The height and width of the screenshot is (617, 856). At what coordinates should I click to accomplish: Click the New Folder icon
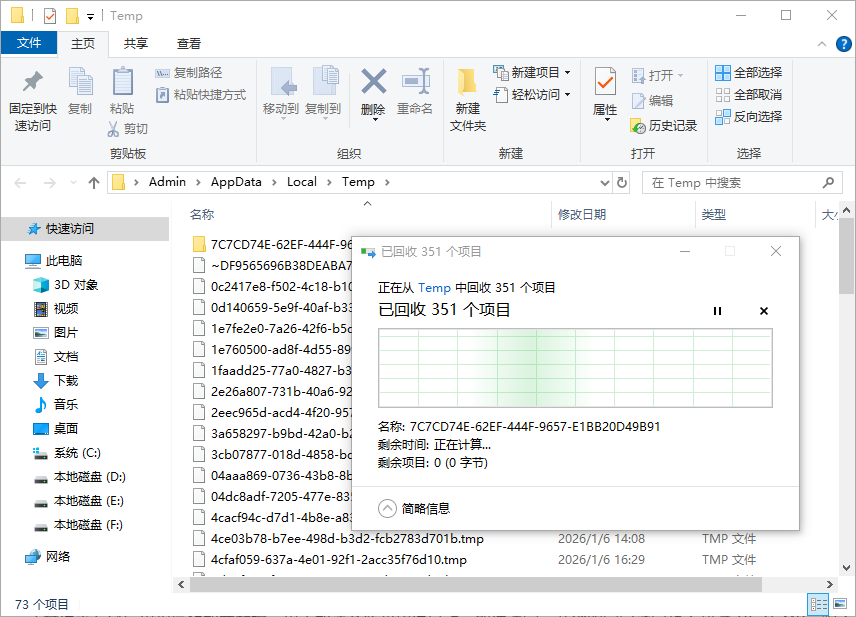(467, 84)
